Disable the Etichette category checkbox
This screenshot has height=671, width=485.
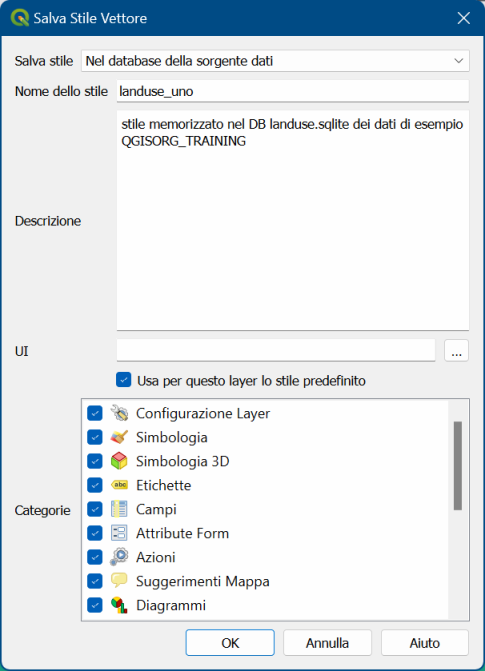95,485
